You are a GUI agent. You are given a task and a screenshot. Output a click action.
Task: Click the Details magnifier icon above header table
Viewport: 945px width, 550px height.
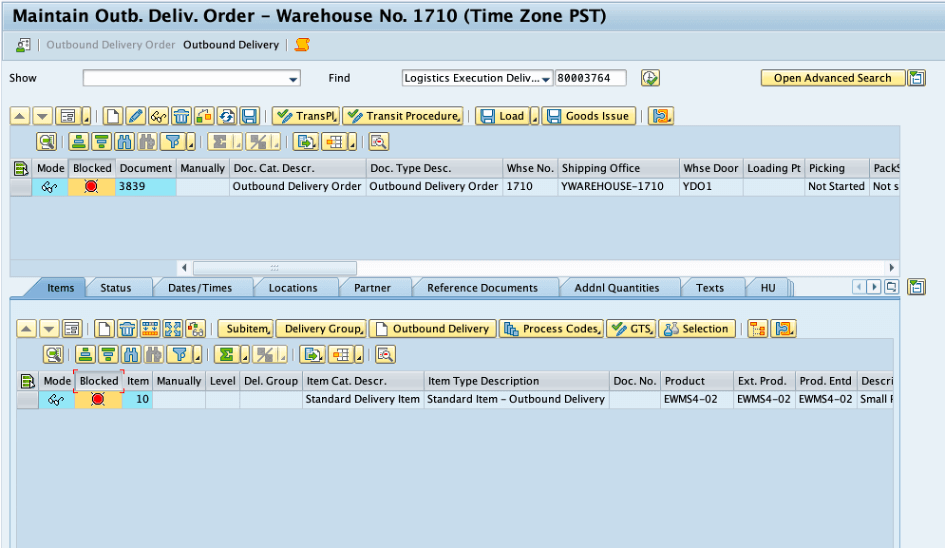[46, 142]
